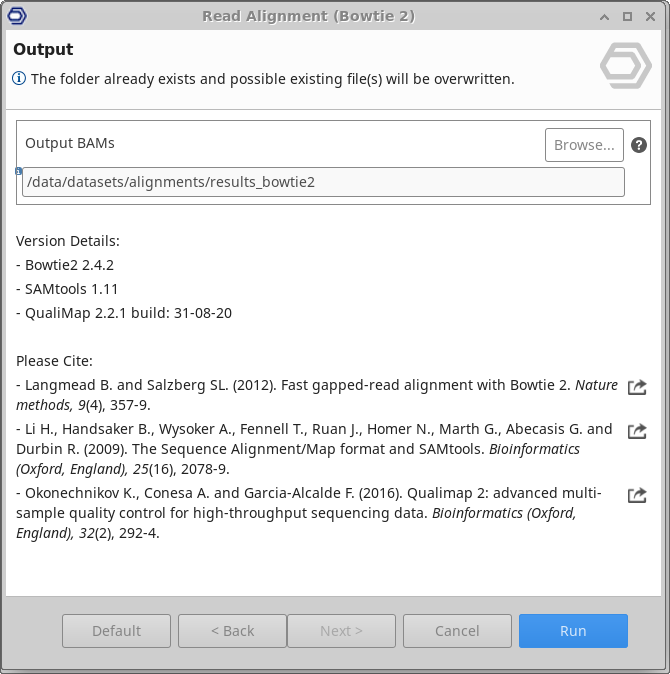Click the help question mark beside Browse
Screen dimensions: 670x674
pos(639,145)
